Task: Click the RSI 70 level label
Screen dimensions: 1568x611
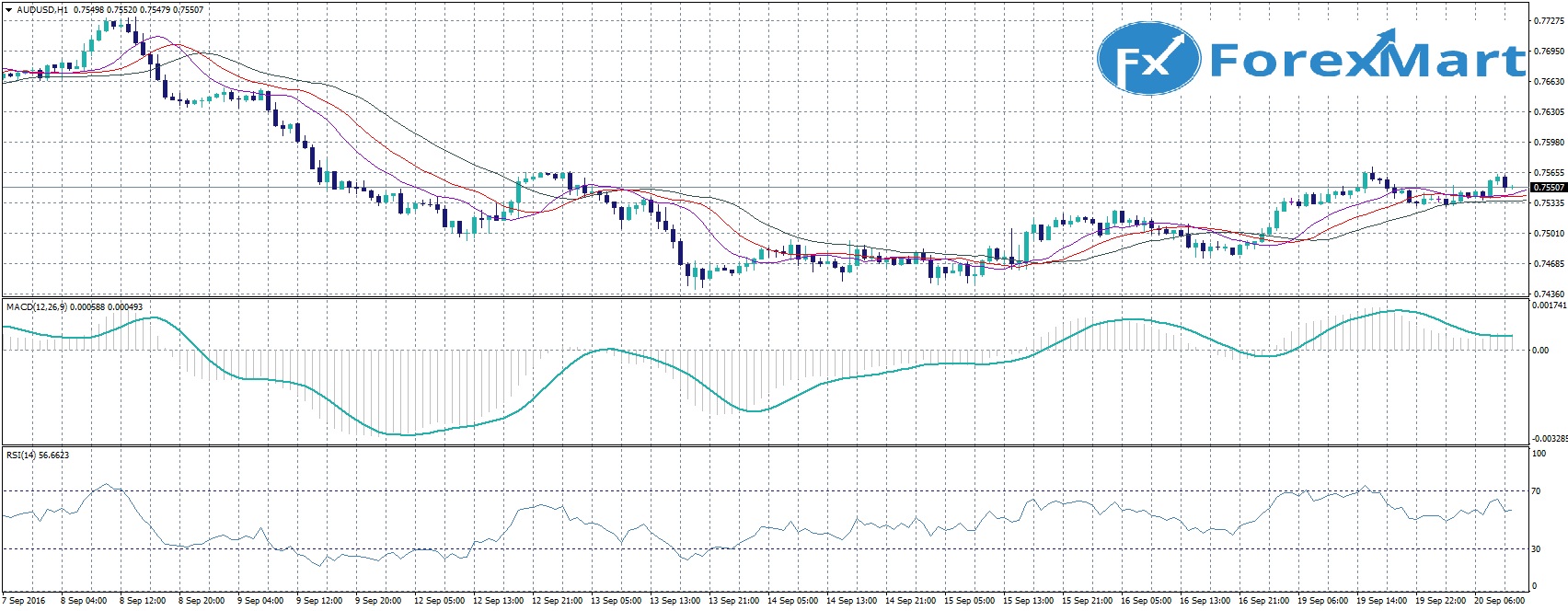Action: [1536, 491]
